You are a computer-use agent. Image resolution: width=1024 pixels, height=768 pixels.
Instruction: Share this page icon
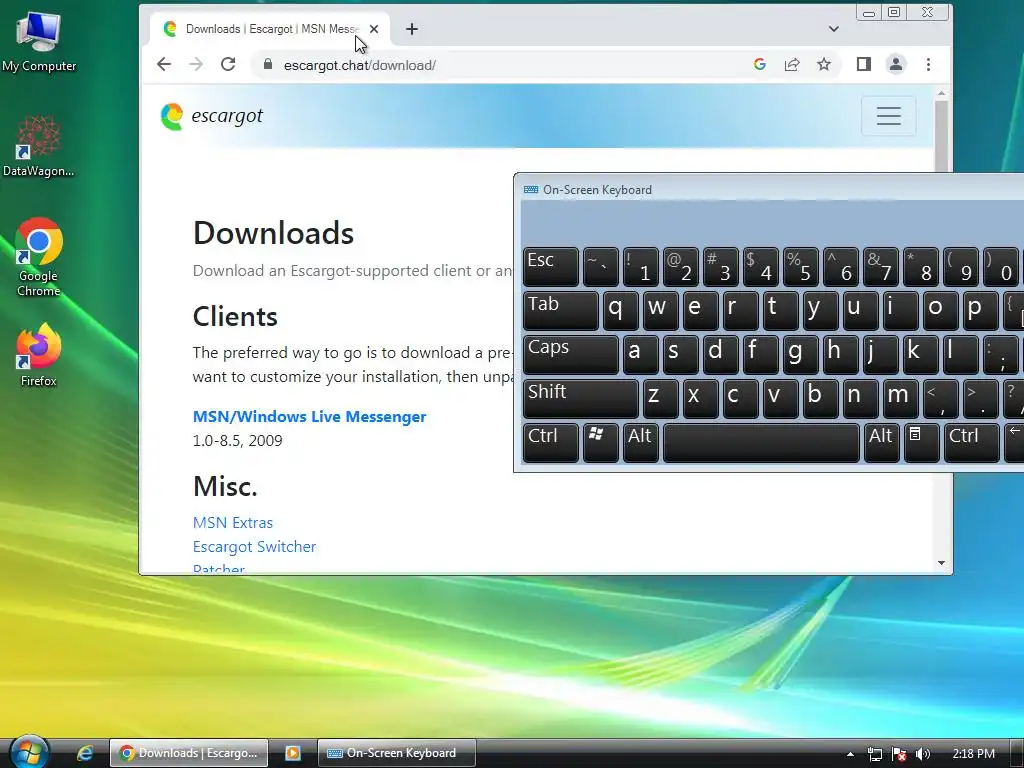[792, 64]
